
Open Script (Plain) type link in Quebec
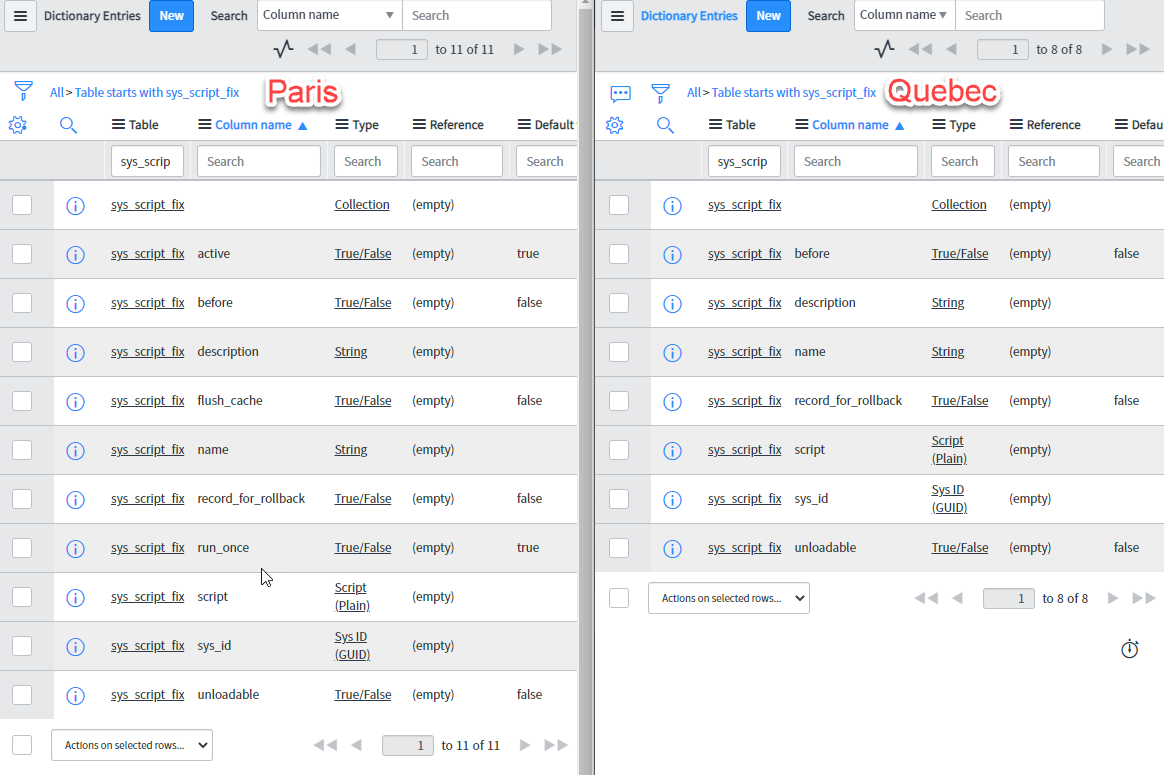pyautogui.click(x=949, y=450)
